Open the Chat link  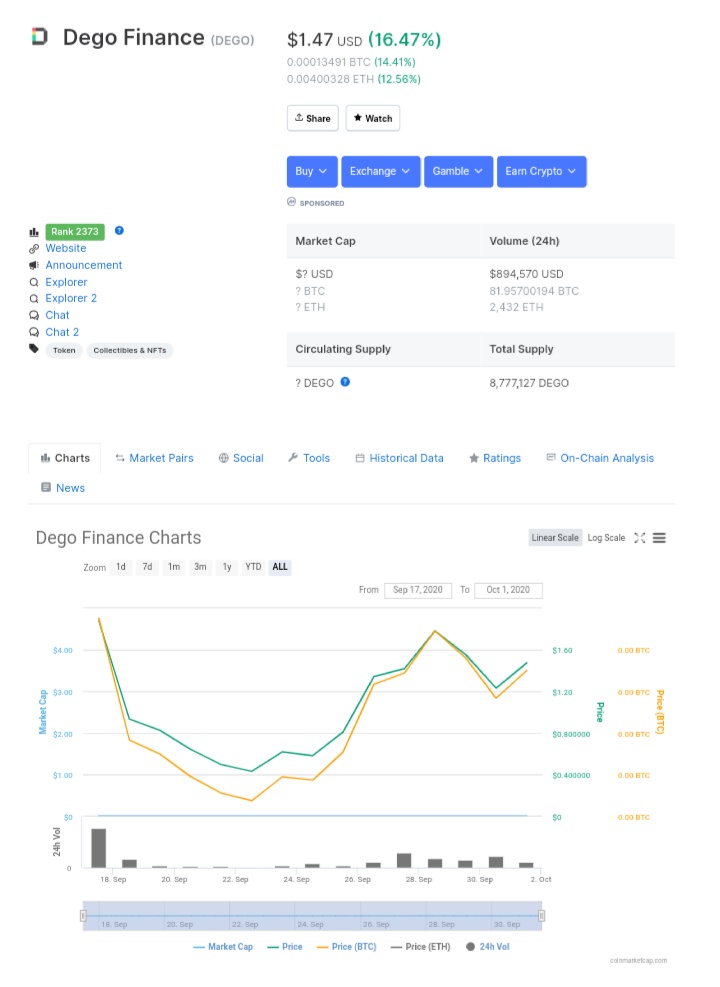[57, 315]
